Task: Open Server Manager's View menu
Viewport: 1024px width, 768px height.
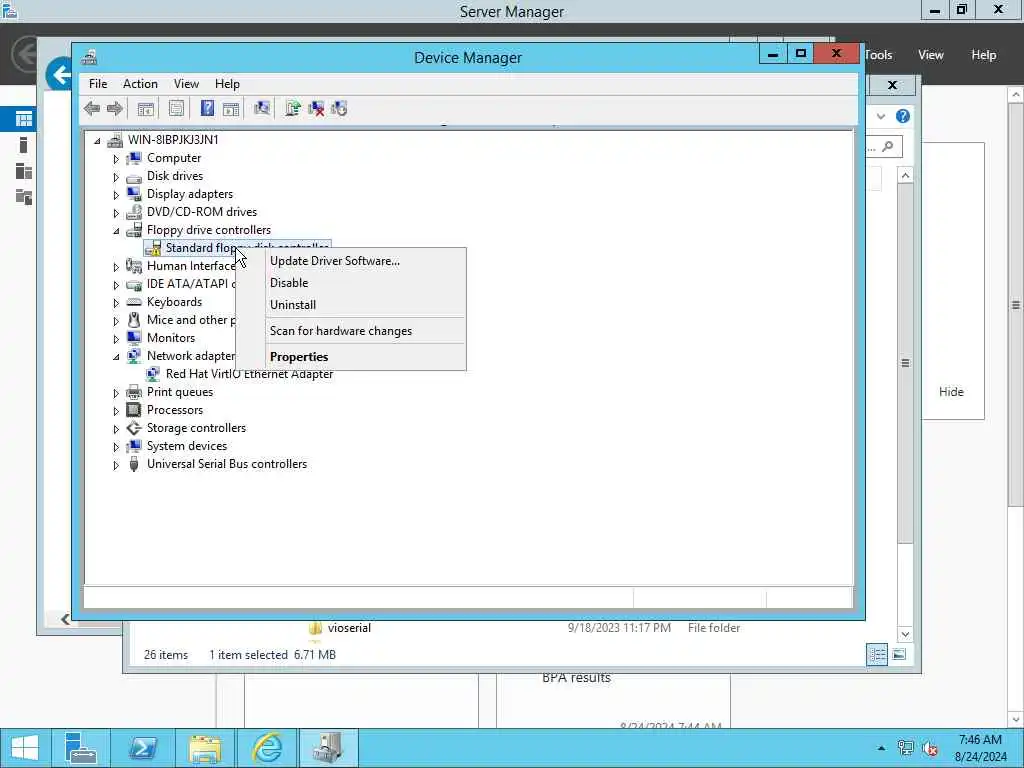Action: [x=931, y=55]
